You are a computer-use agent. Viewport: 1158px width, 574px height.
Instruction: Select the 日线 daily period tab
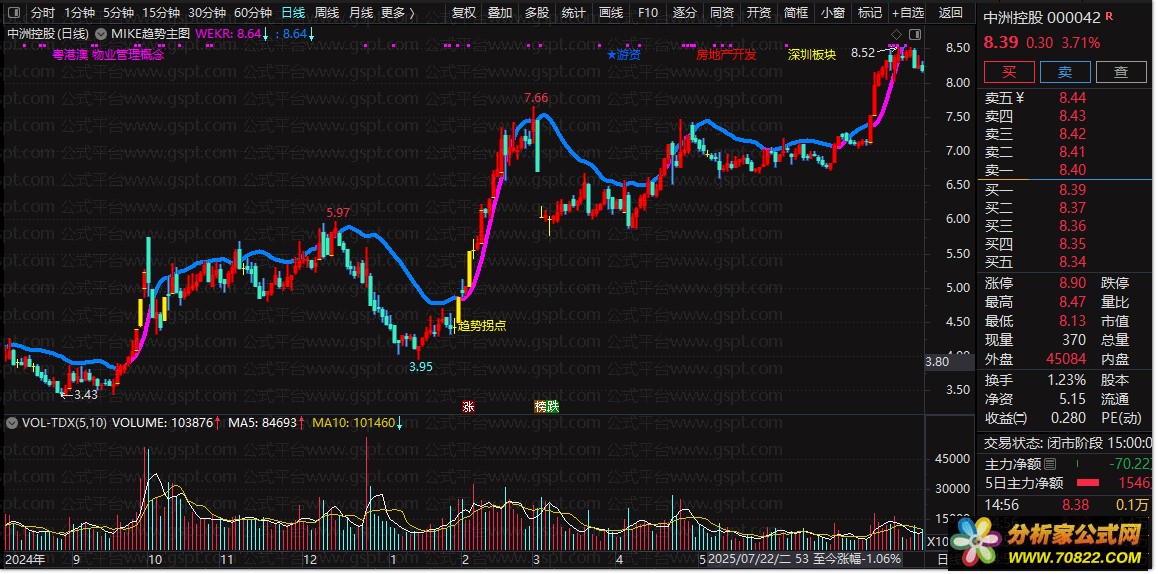(x=293, y=13)
